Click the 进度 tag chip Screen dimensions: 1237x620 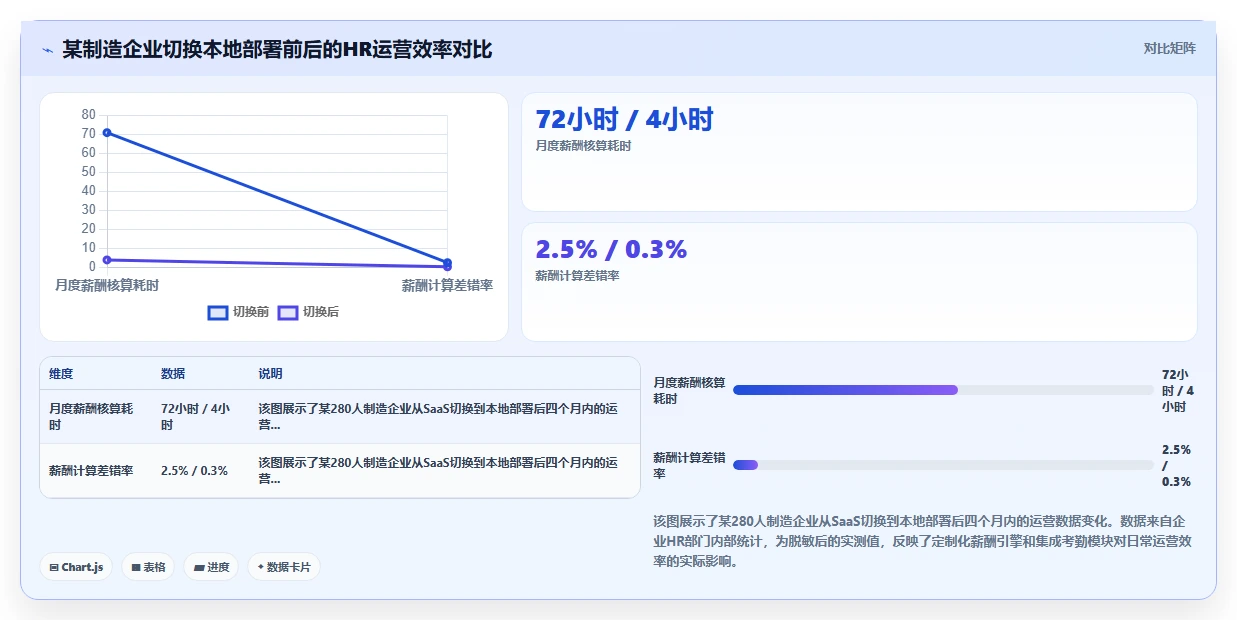tap(211, 567)
